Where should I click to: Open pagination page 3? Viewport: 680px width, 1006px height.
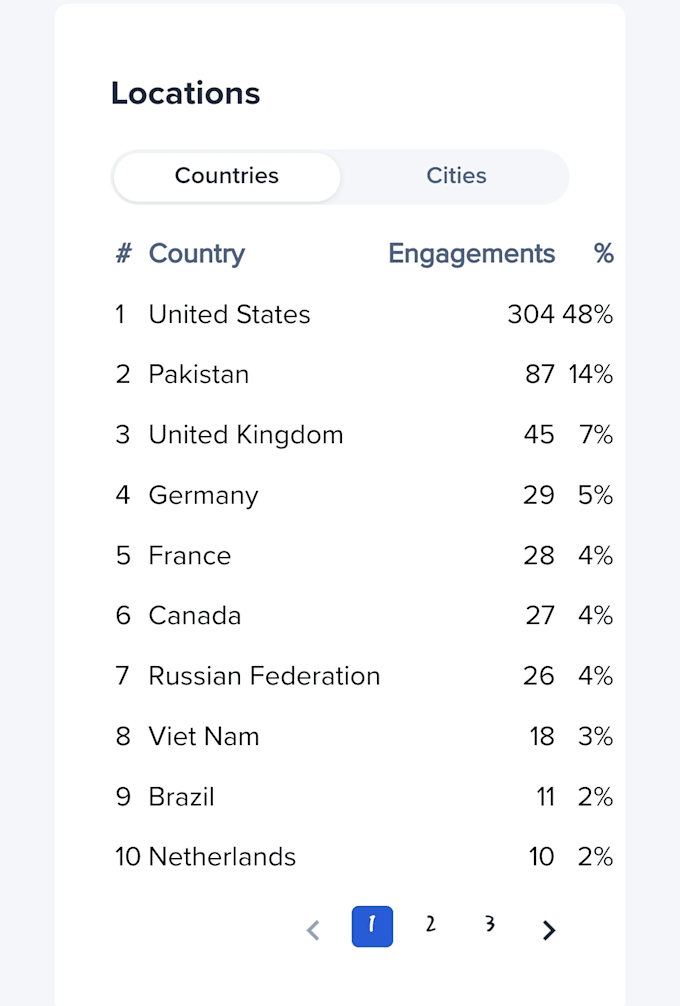489,924
